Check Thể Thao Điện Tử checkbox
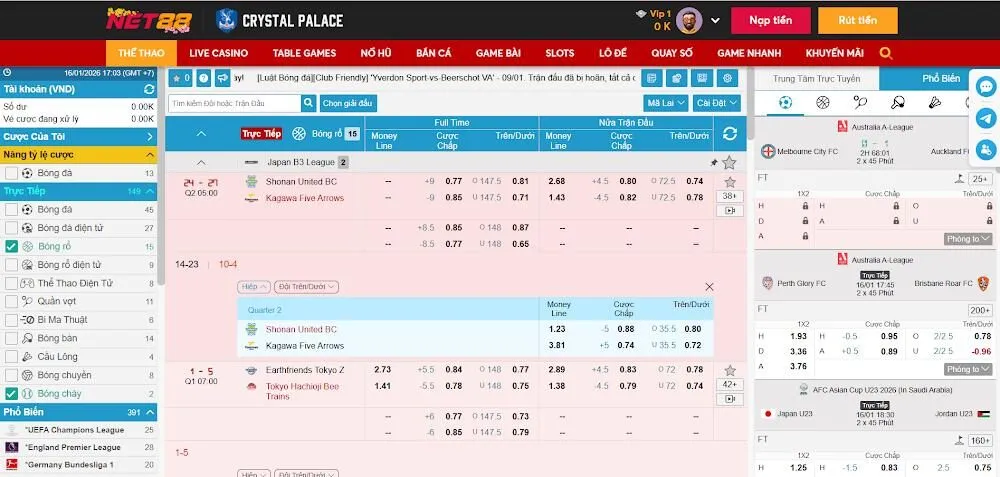The height and width of the screenshot is (477, 1000). coord(11,283)
